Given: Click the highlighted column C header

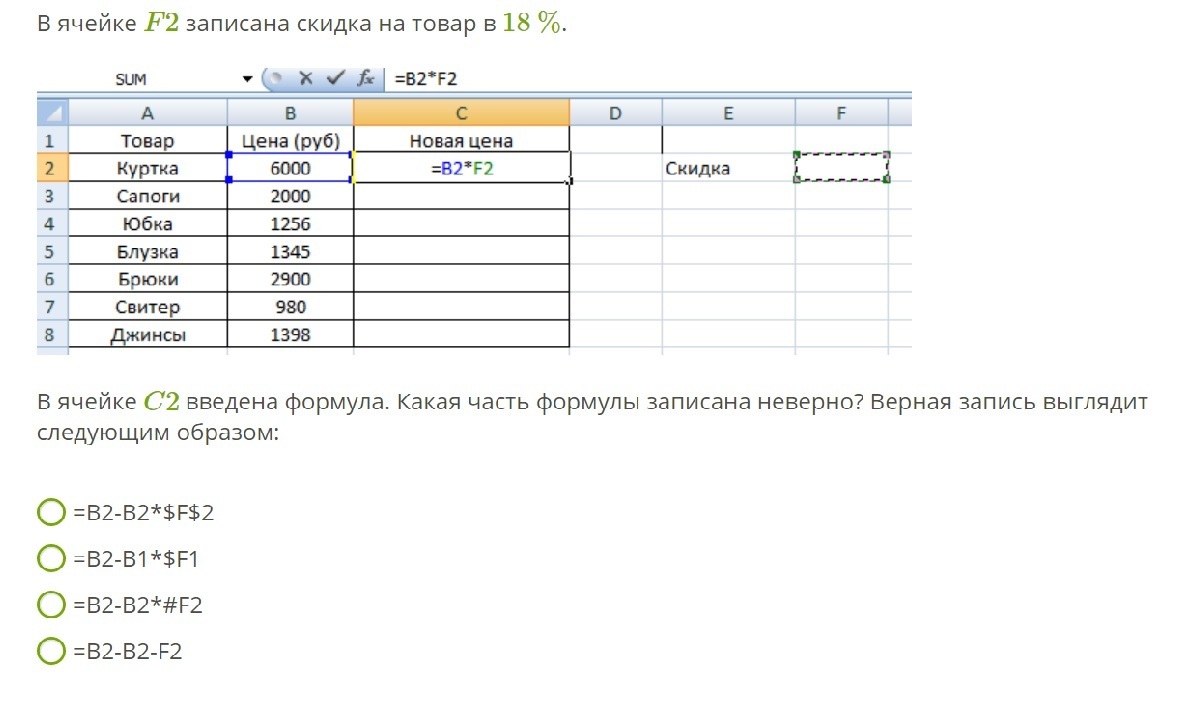Looking at the screenshot, I should (x=461, y=113).
